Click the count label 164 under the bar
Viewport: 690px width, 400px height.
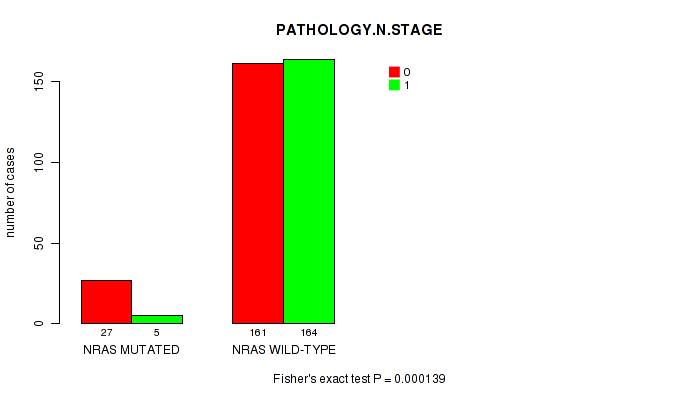pos(309,332)
